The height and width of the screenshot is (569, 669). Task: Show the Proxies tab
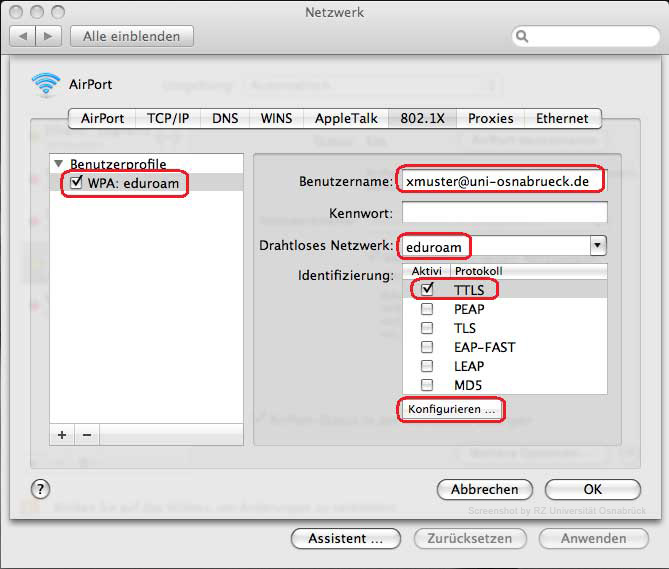coord(491,118)
